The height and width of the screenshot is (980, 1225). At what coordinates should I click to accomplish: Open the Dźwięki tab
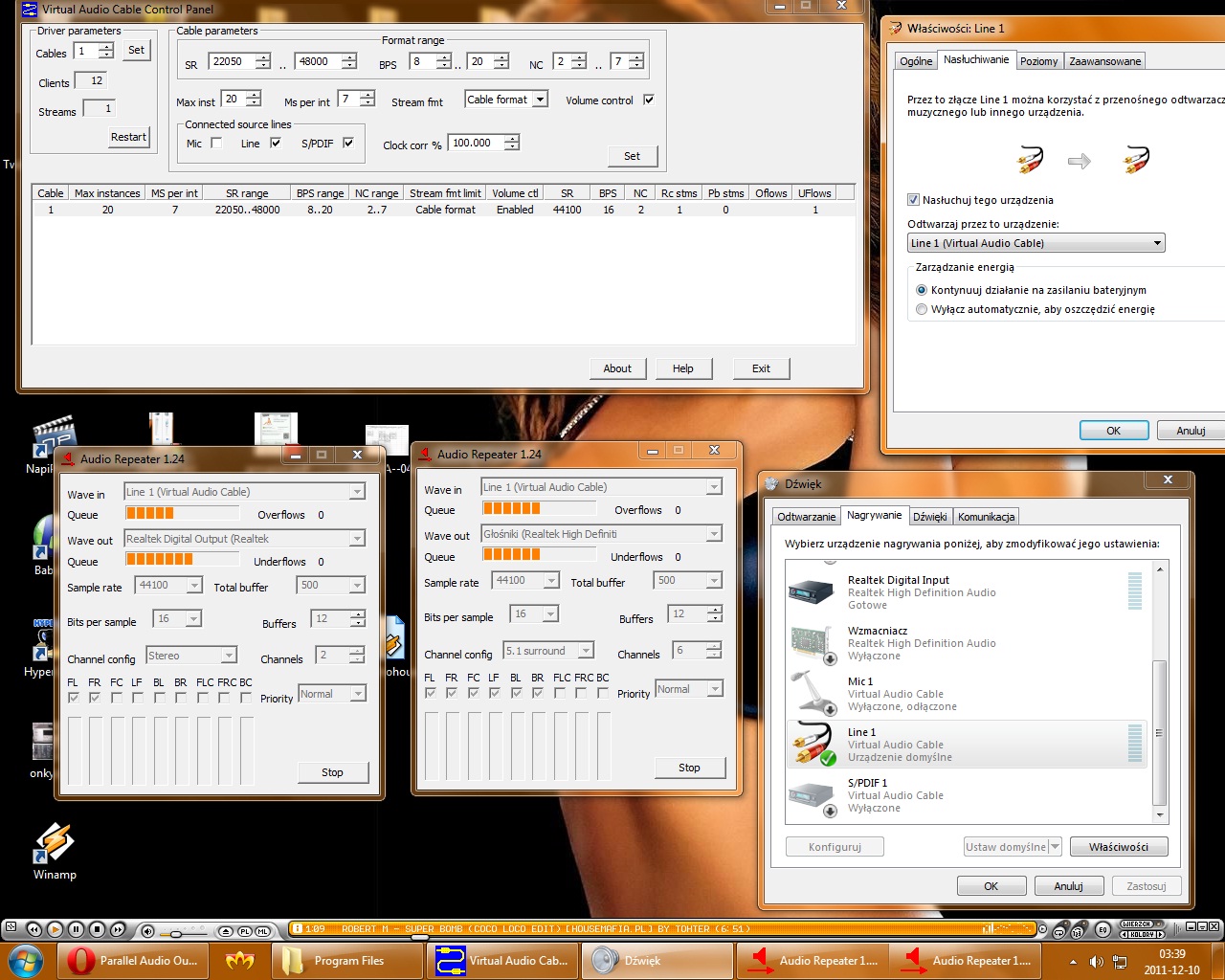pyautogui.click(x=929, y=517)
